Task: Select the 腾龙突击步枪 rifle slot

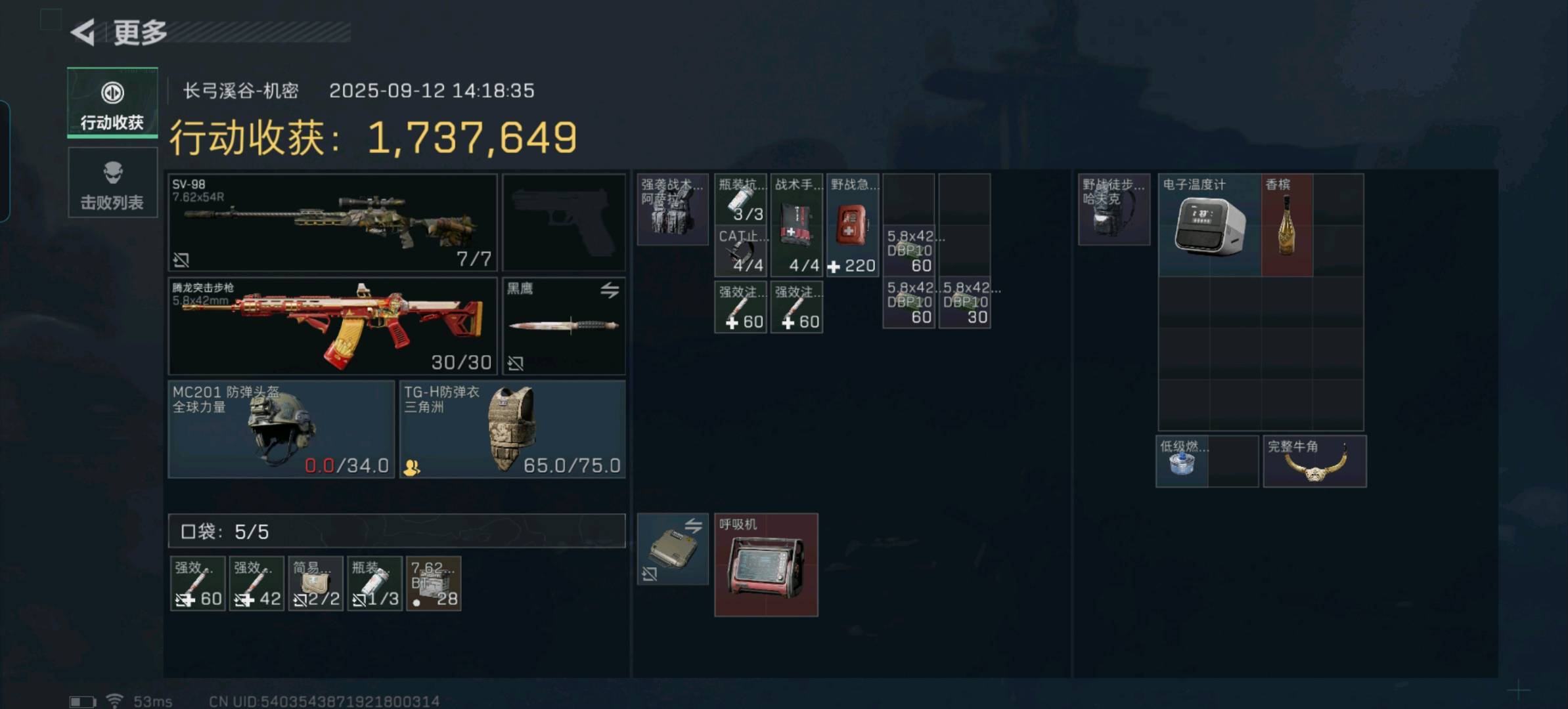Action: pos(332,326)
